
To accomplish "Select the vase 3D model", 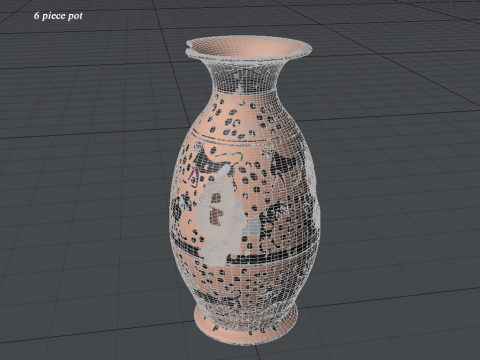I will (245, 190).
